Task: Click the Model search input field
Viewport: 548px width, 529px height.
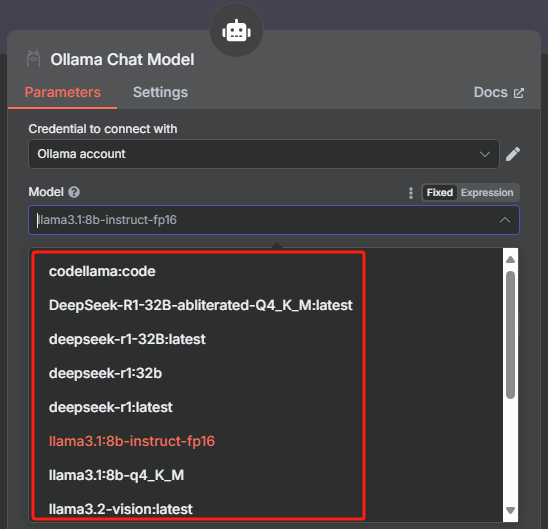Action: (x=274, y=220)
